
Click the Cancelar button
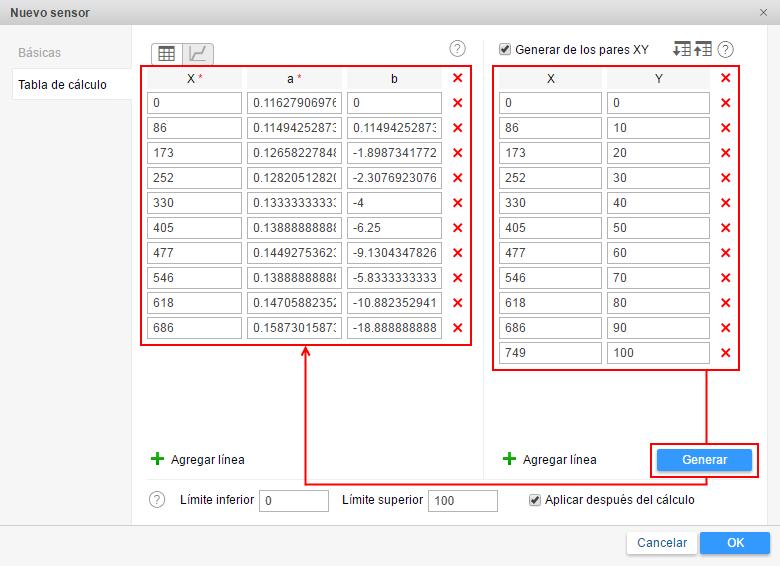[x=662, y=543]
